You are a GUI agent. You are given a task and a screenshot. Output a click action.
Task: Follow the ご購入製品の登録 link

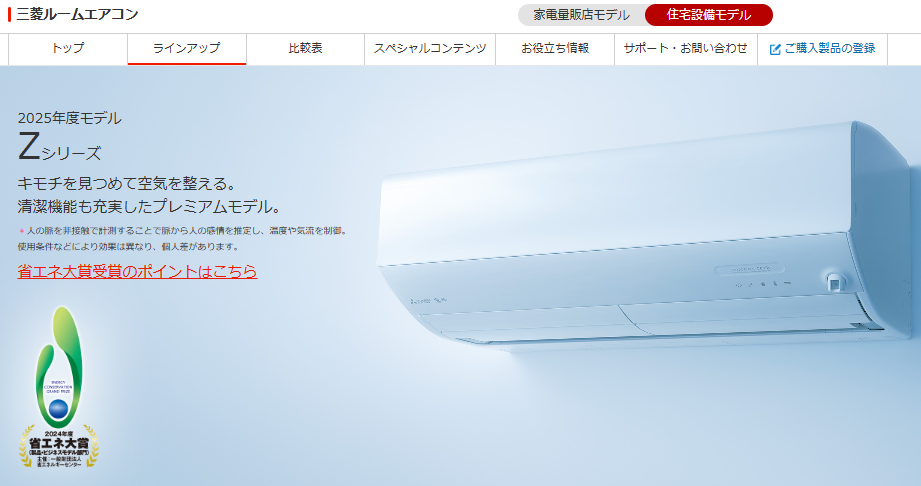[822, 49]
